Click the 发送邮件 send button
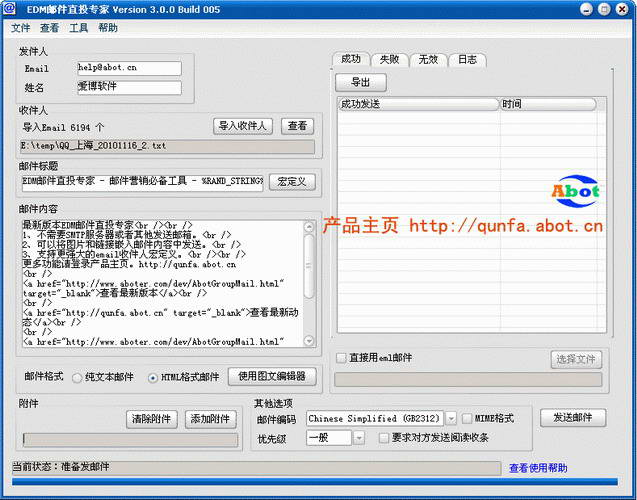This screenshot has width=637, height=500. point(573,418)
